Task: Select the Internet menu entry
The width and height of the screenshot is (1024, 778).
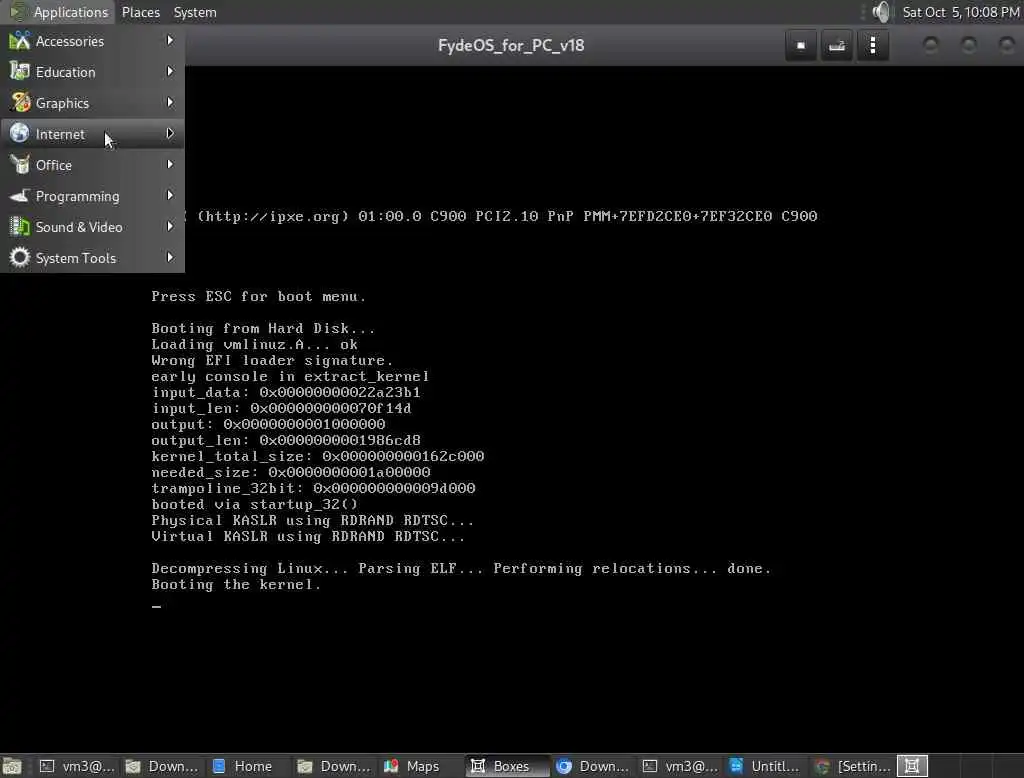Action: 92,134
